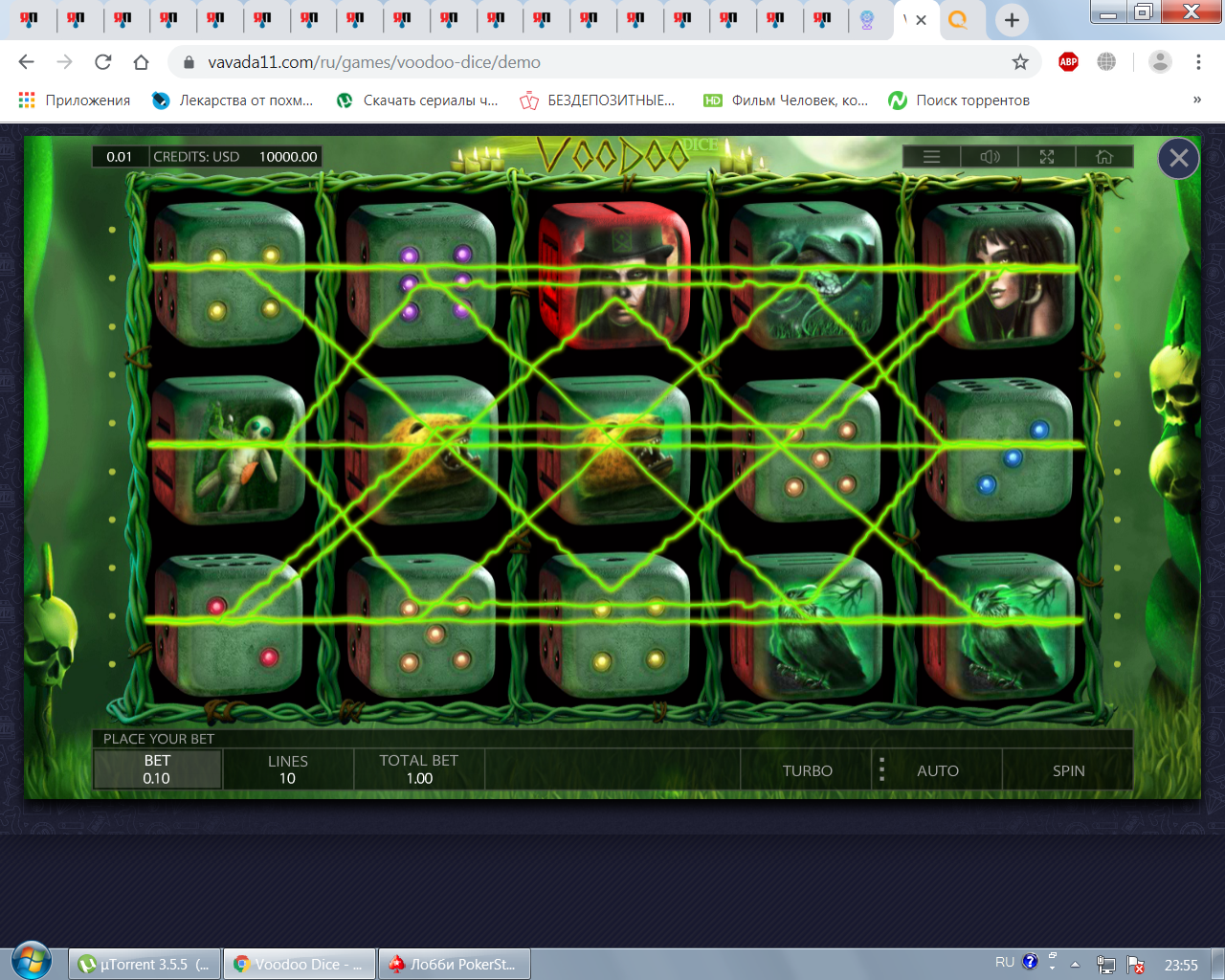Close the game overlay X button

(x=1178, y=159)
